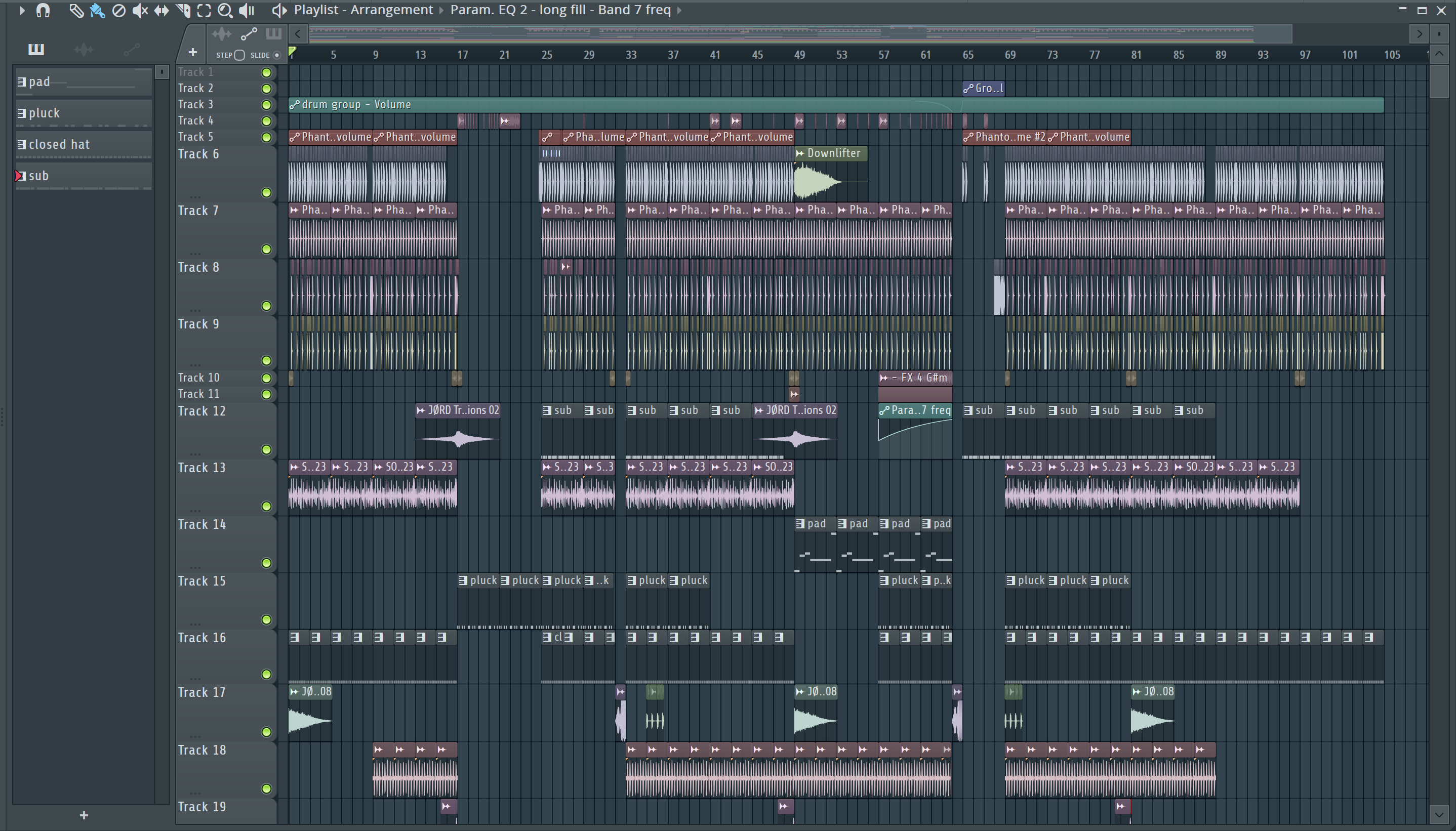
Task: Mute Track 8 using its green LED
Action: [x=266, y=306]
